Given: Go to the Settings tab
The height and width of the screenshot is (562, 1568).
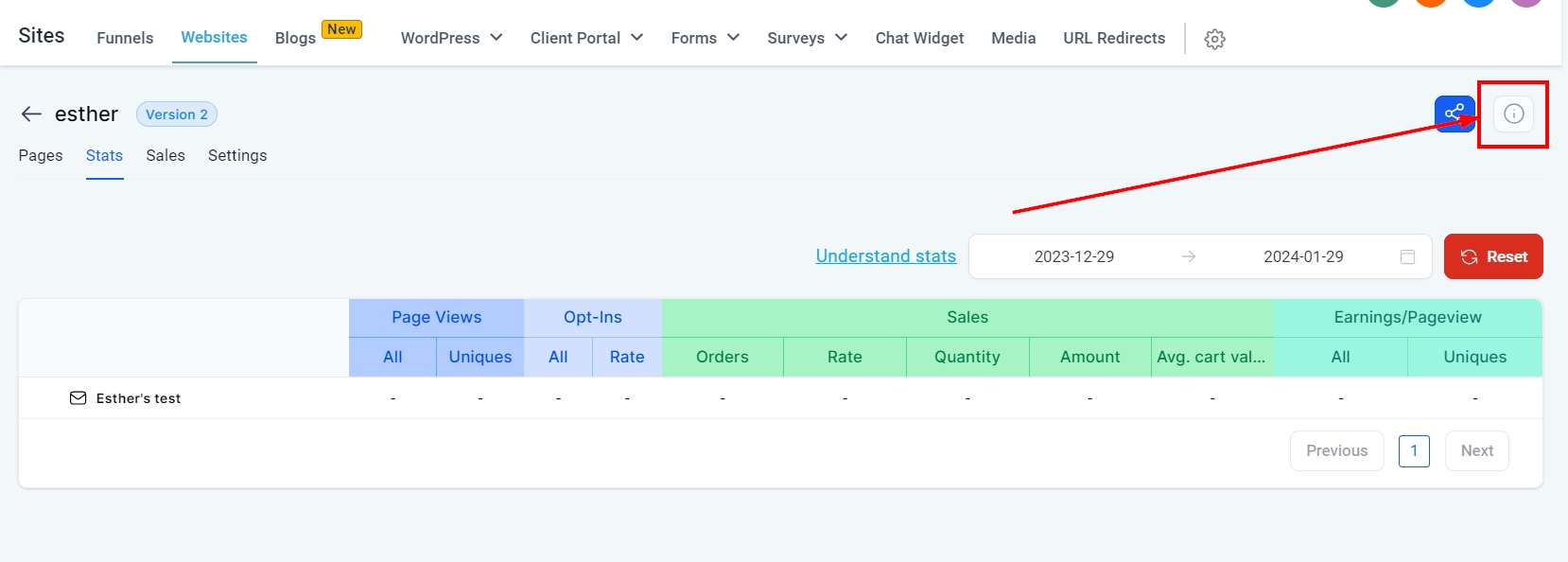Looking at the screenshot, I should (x=237, y=155).
